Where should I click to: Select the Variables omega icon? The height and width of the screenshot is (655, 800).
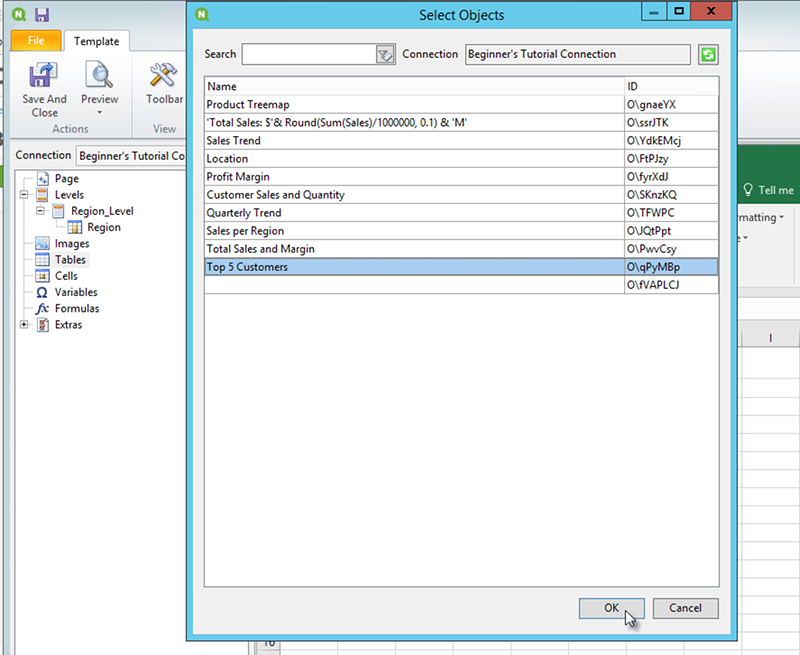[x=42, y=293]
